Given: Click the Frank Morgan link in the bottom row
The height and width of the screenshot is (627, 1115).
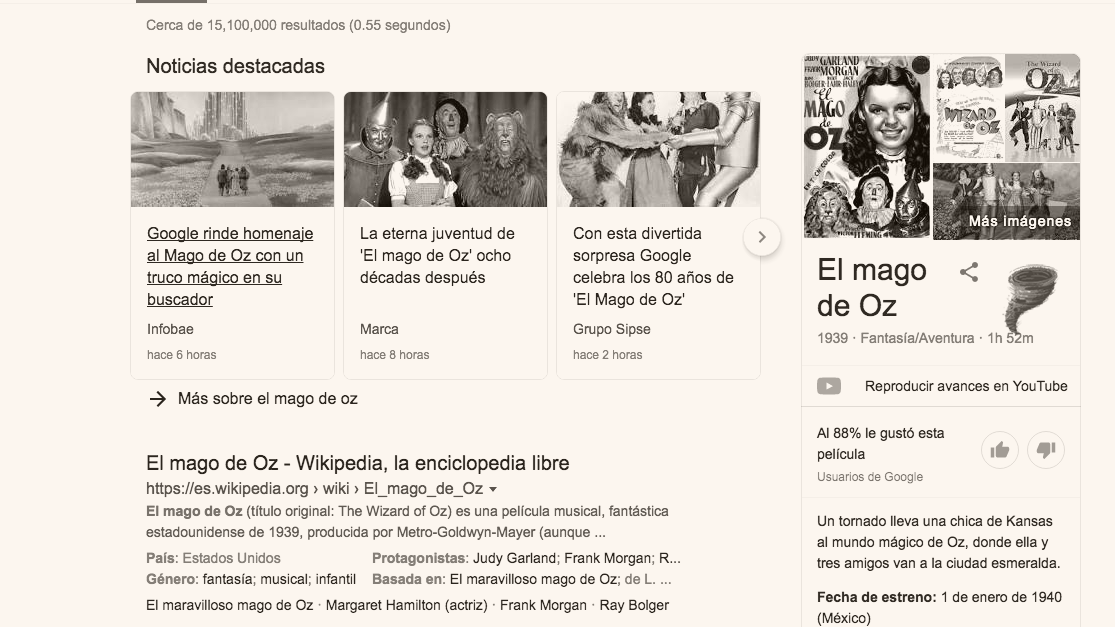Looking at the screenshot, I should click(543, 605).
